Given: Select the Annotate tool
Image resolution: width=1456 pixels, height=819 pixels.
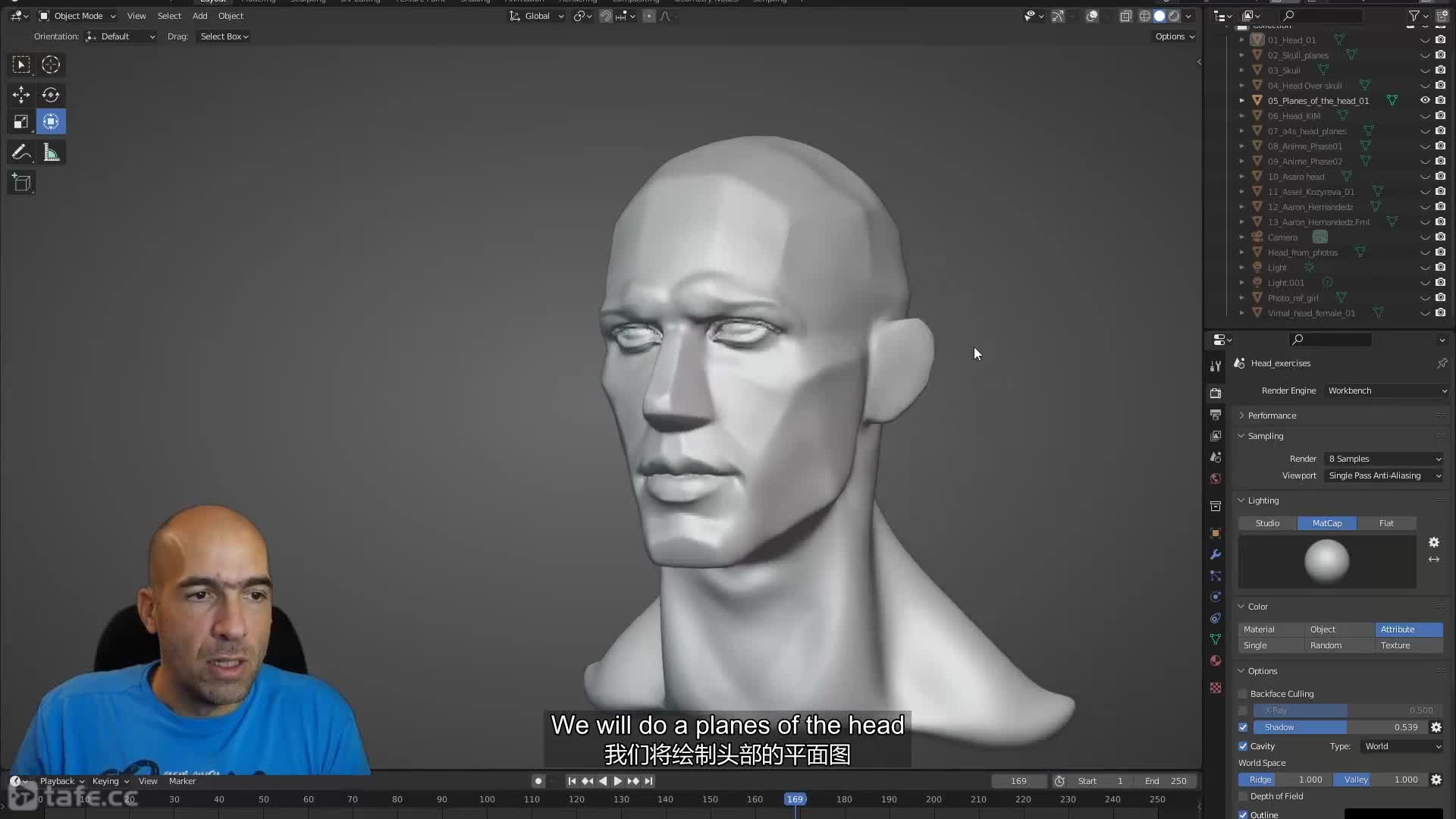Looking at the screenshot, I should click(x=21, y=153).
